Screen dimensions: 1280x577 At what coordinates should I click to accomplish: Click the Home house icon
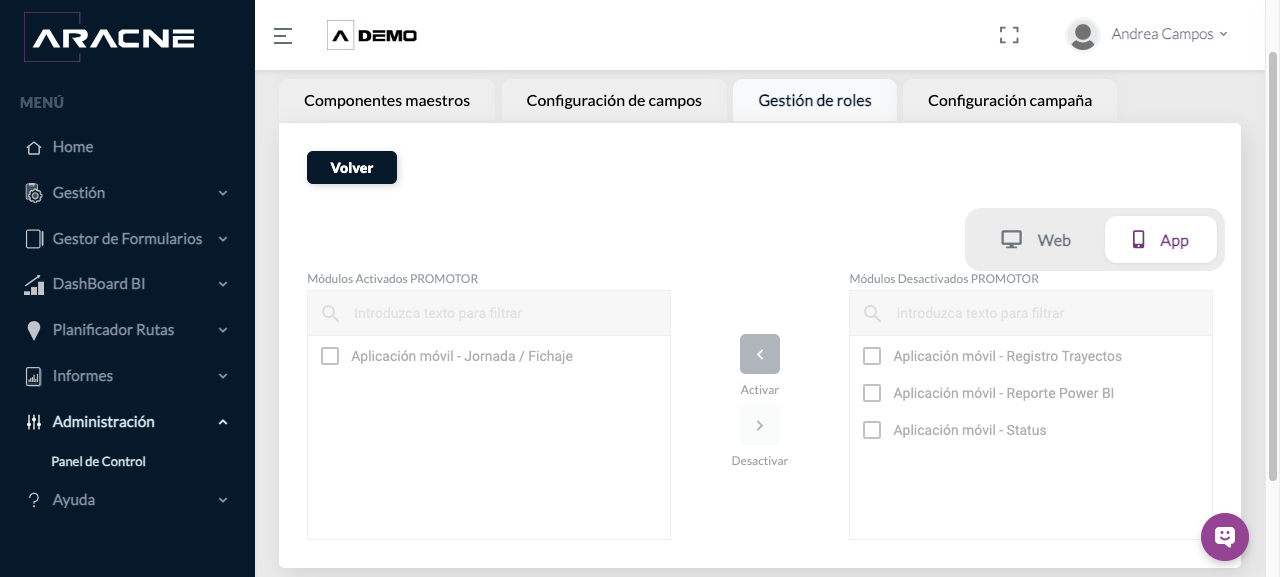click(x=34, y=147)
